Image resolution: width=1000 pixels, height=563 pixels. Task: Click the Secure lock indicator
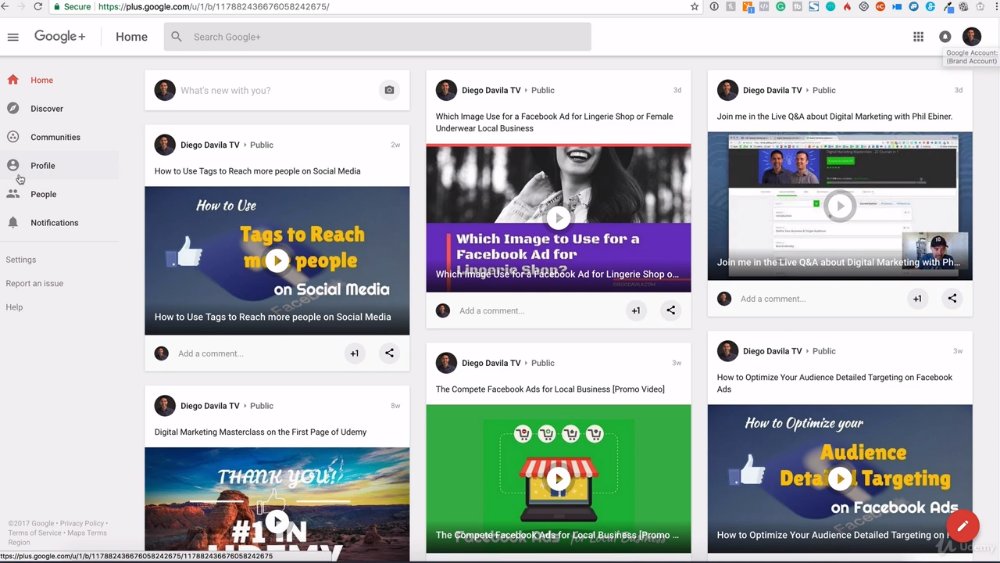point(71,6)
